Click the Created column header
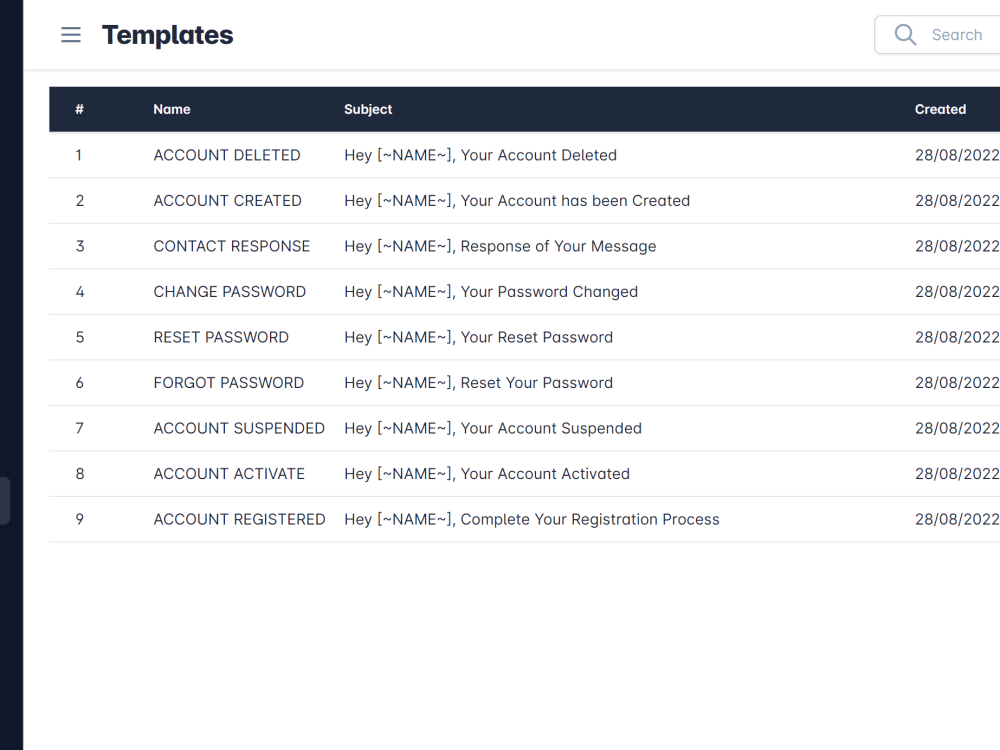The width and height of the screenshot is (1000, 750). click(940, 109)
